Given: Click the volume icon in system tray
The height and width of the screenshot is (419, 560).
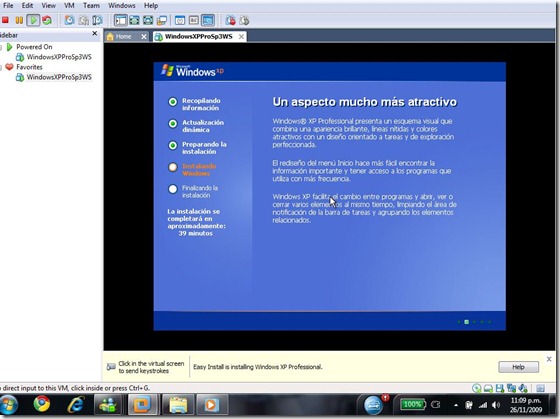Looking at the screenshot, I should (x=496, y=405).
